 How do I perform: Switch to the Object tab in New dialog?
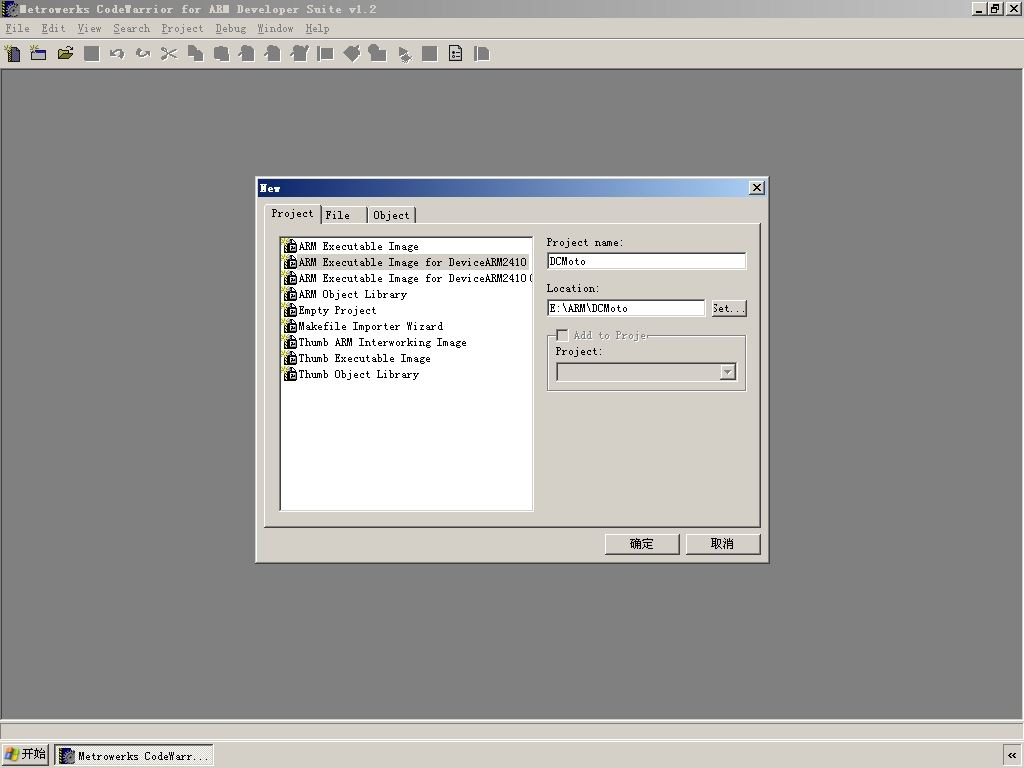pos(391,215)
